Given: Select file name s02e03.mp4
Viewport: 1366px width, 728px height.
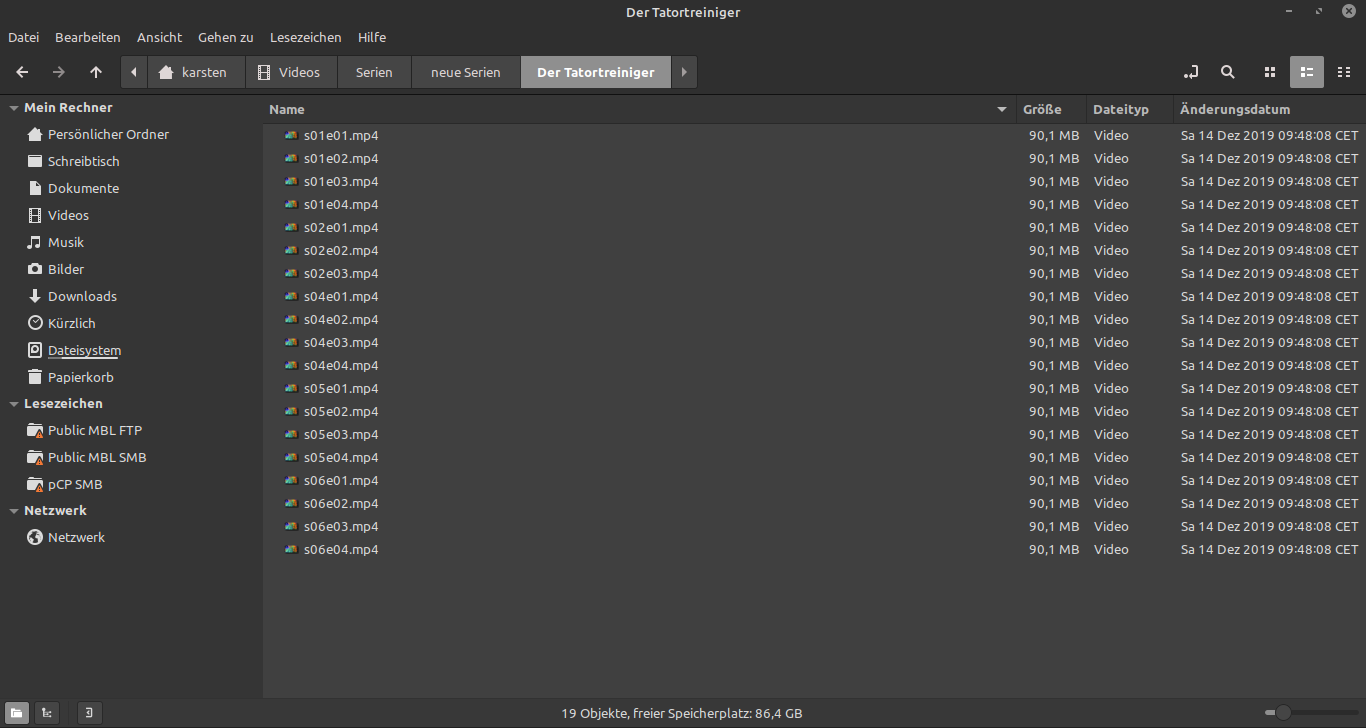Looking at the screenshot, I should (x=341, y=274).
